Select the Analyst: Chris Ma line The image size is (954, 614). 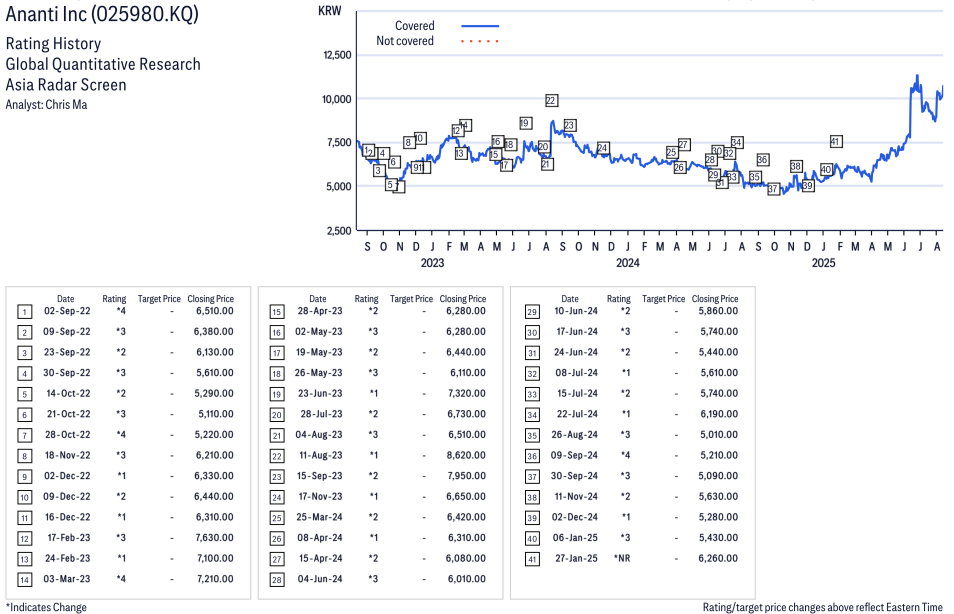pyautogui.click(x=46, y=105)
